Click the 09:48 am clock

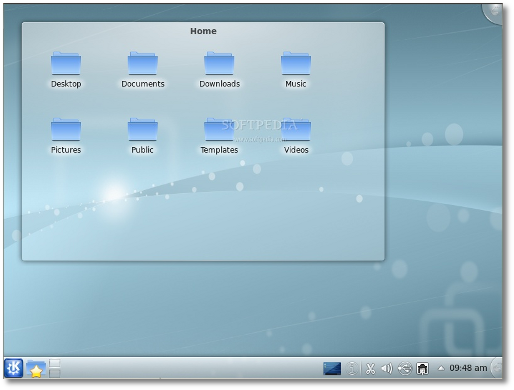click(x=468, y=368)
